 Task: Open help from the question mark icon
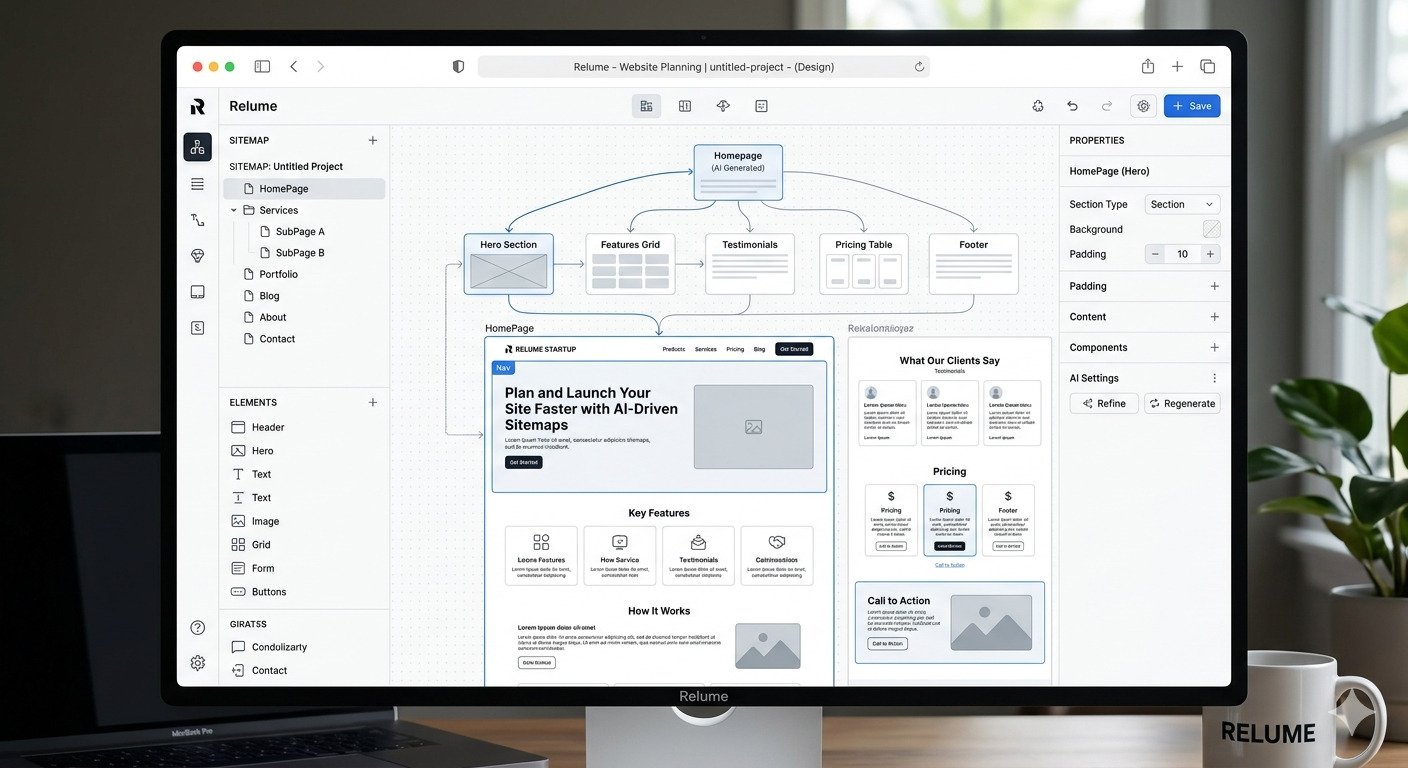[197, 628]
